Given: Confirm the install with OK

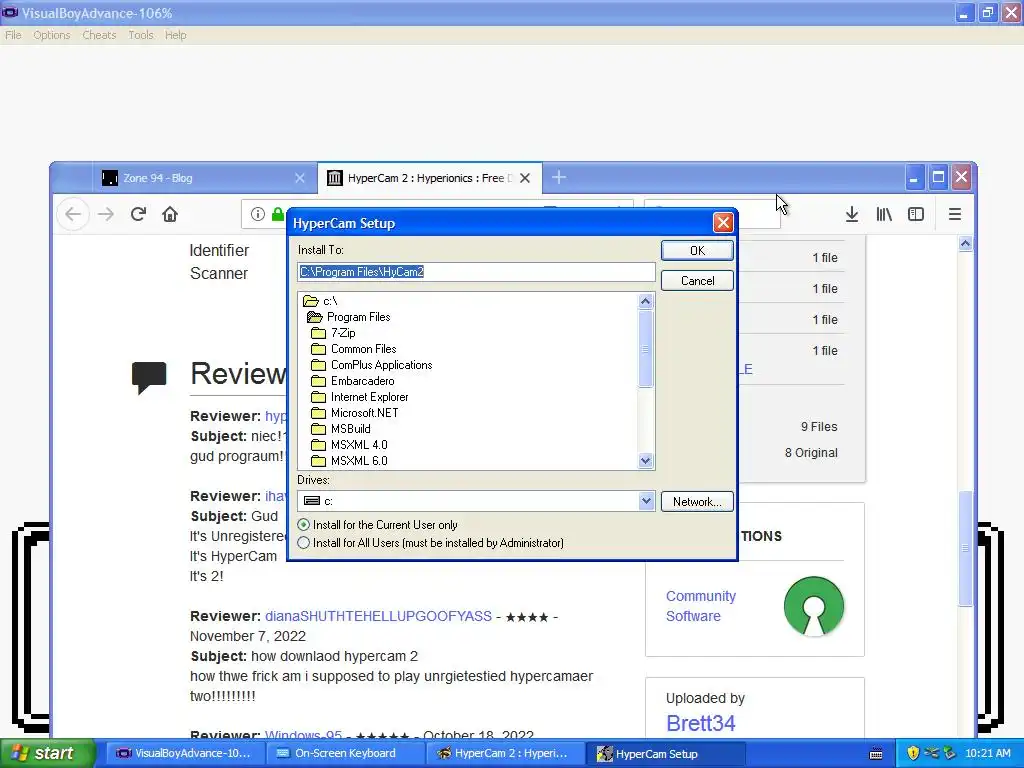Looking at the screenshot, I should [697, 251].
